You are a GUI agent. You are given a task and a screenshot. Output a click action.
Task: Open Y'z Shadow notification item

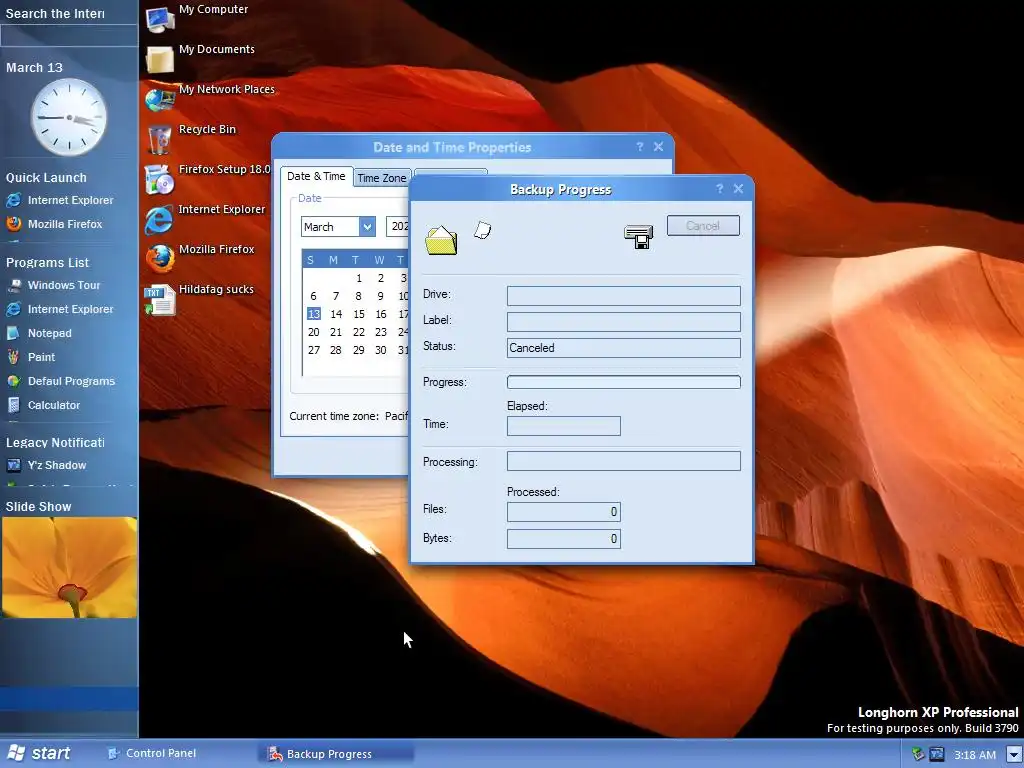pos(46,466)
